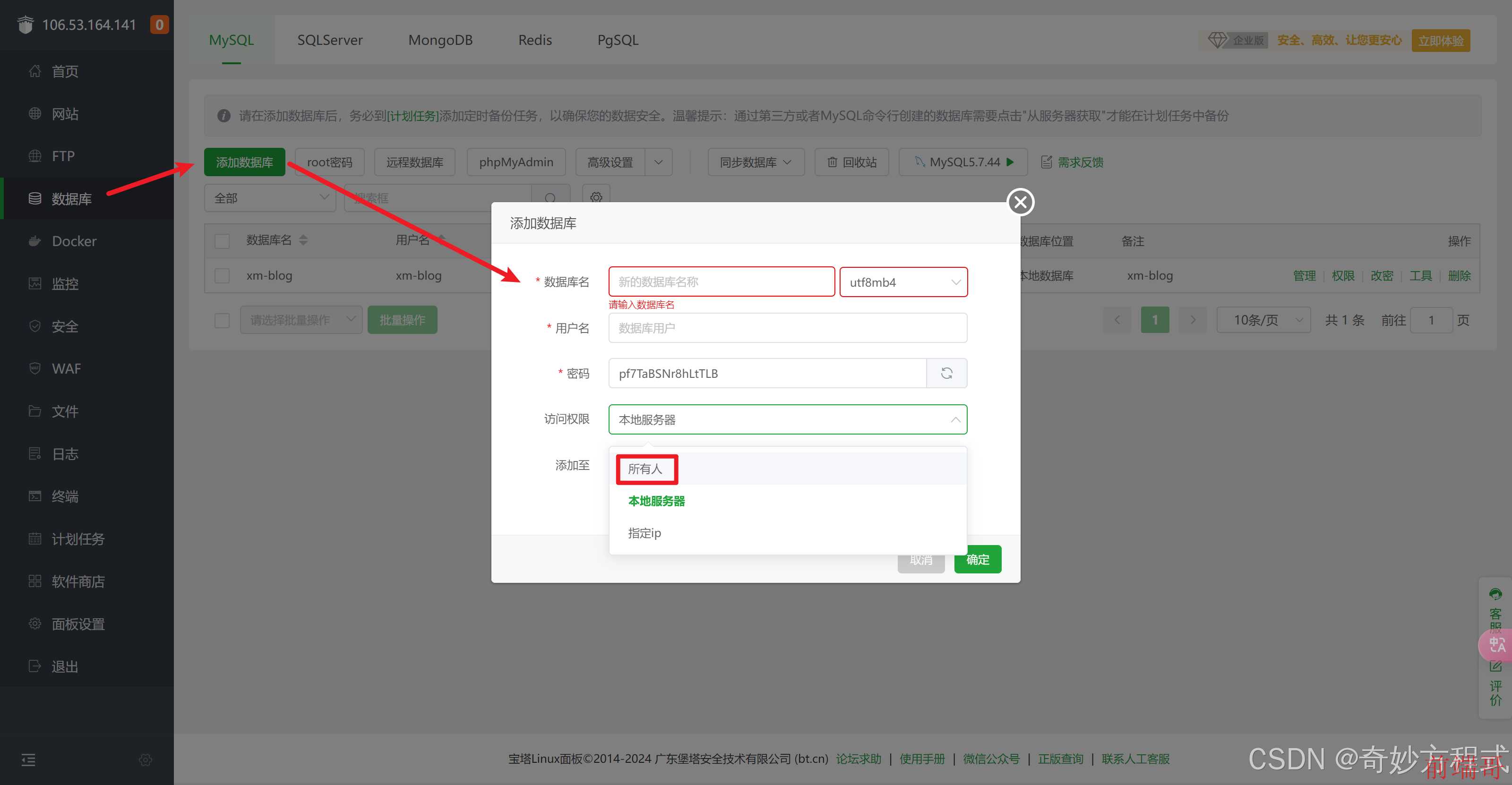Open the 10条/页 page size dropdown

(1264, 320)
